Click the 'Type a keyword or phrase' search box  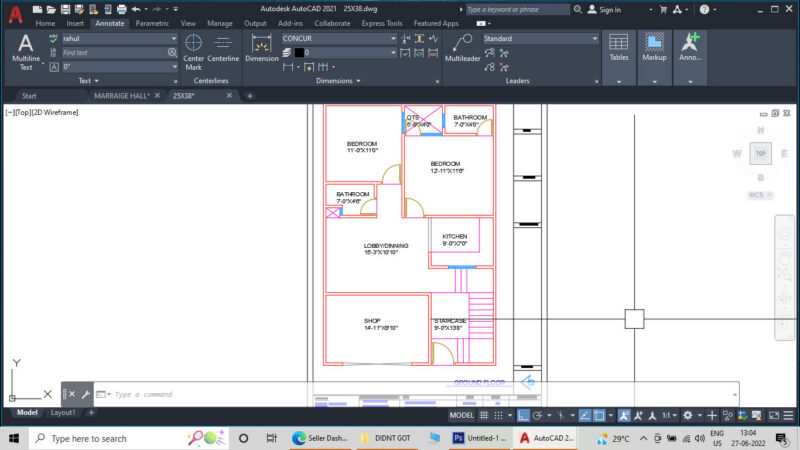pyautogui.click(x=517, y=9)
